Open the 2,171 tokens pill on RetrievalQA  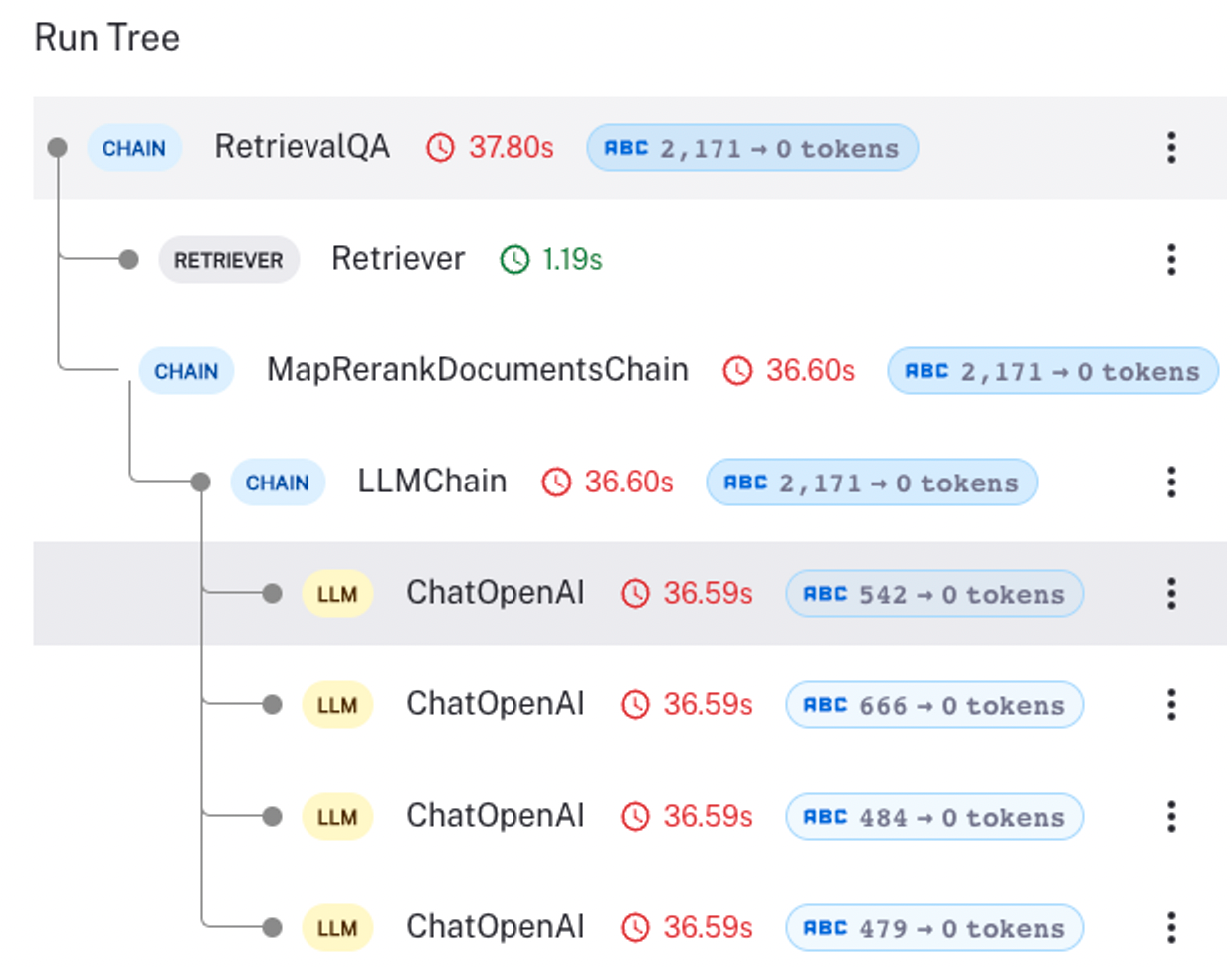click(x=752, y=147)
